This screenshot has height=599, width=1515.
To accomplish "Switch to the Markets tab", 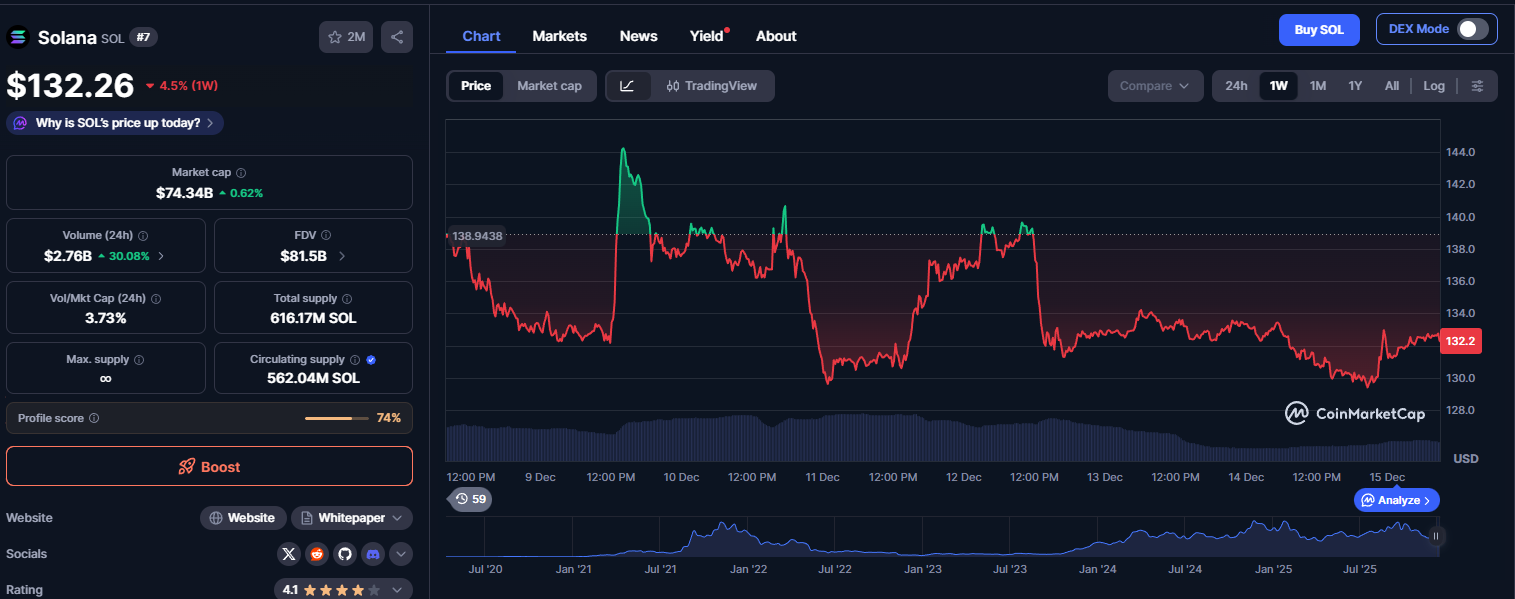I will point(559,36).
